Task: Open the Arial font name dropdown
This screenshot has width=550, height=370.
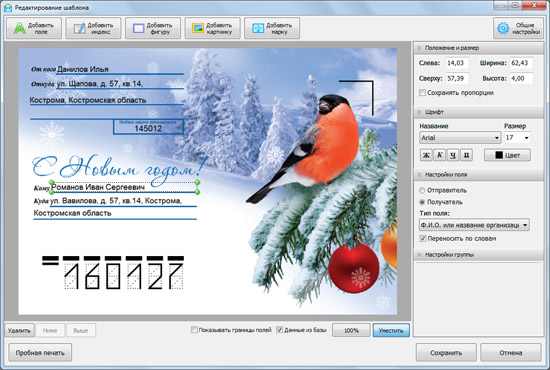Action: pos(460,137)
